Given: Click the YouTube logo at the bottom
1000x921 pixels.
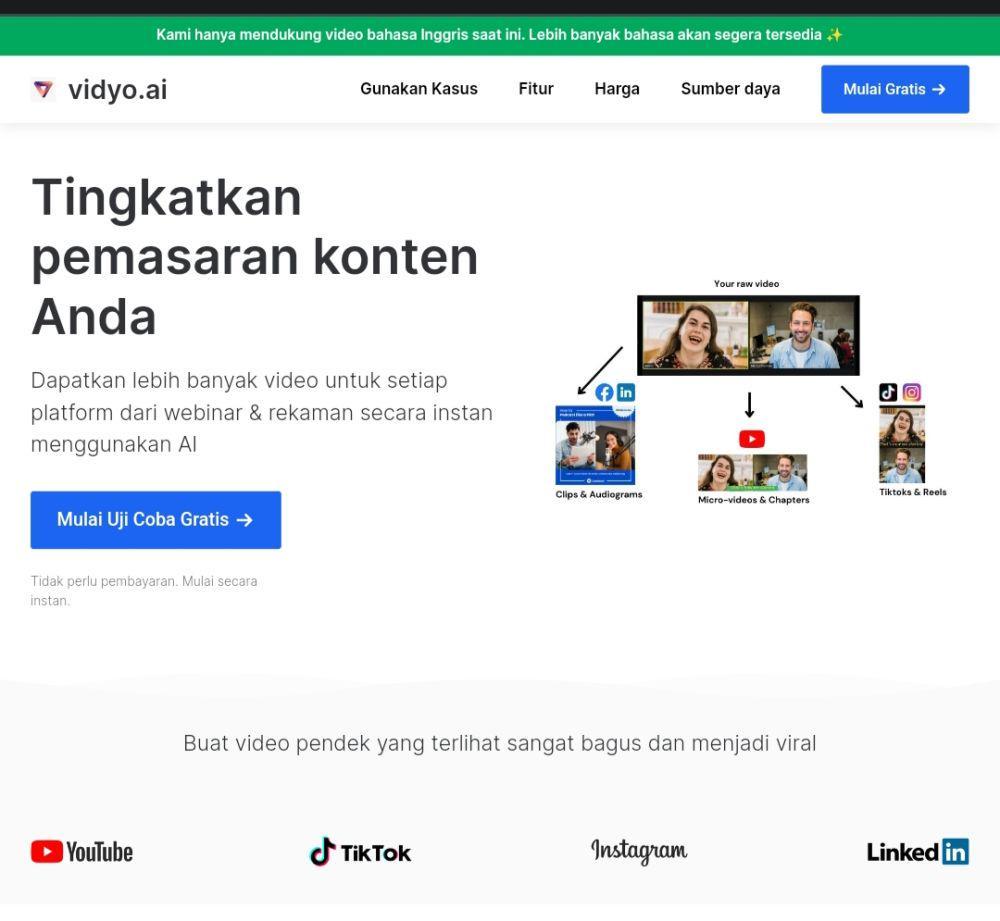Looking at the screenshot, I should (x=82, y=852).
